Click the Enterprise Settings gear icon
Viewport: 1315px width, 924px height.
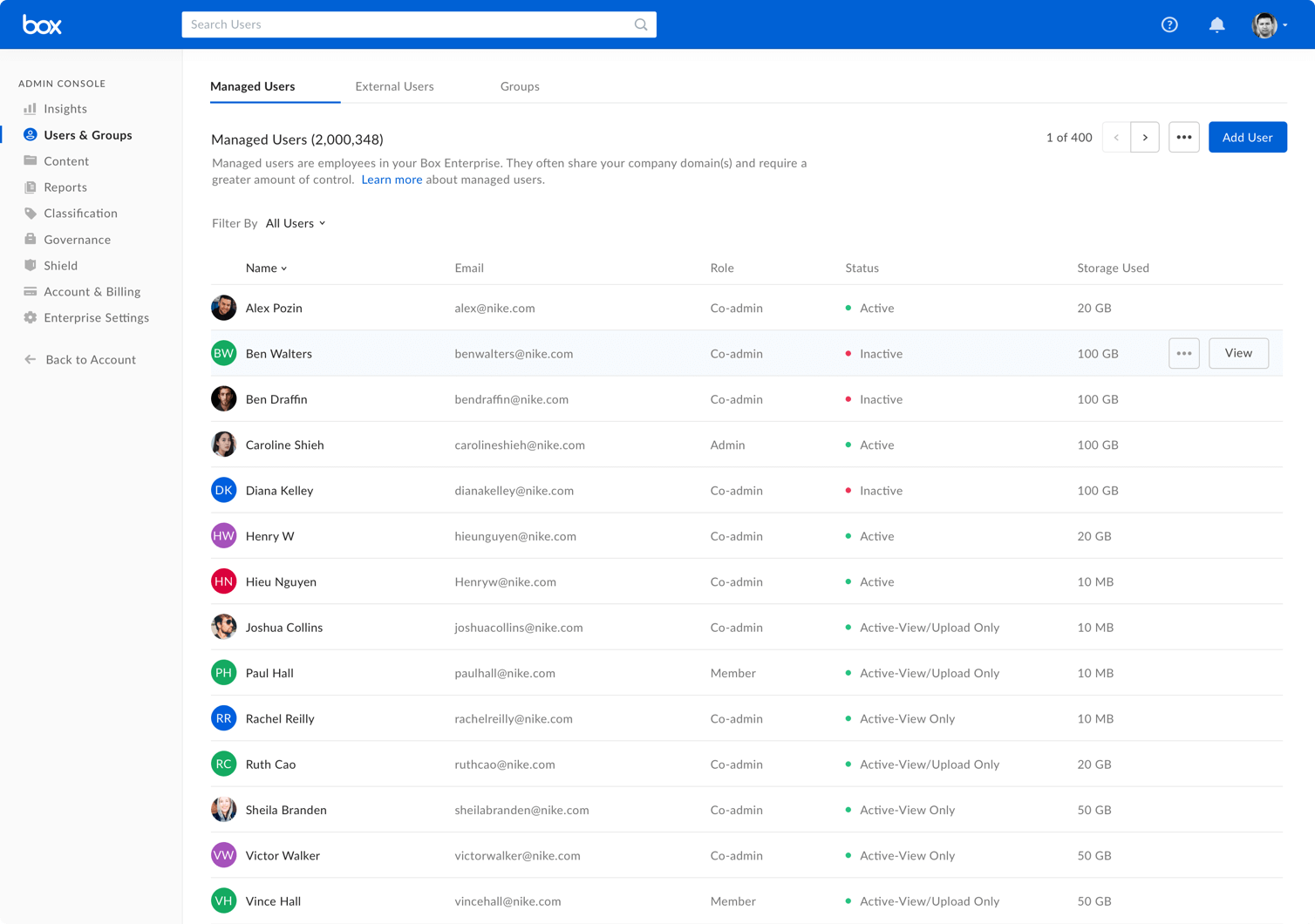click(31, 317)
